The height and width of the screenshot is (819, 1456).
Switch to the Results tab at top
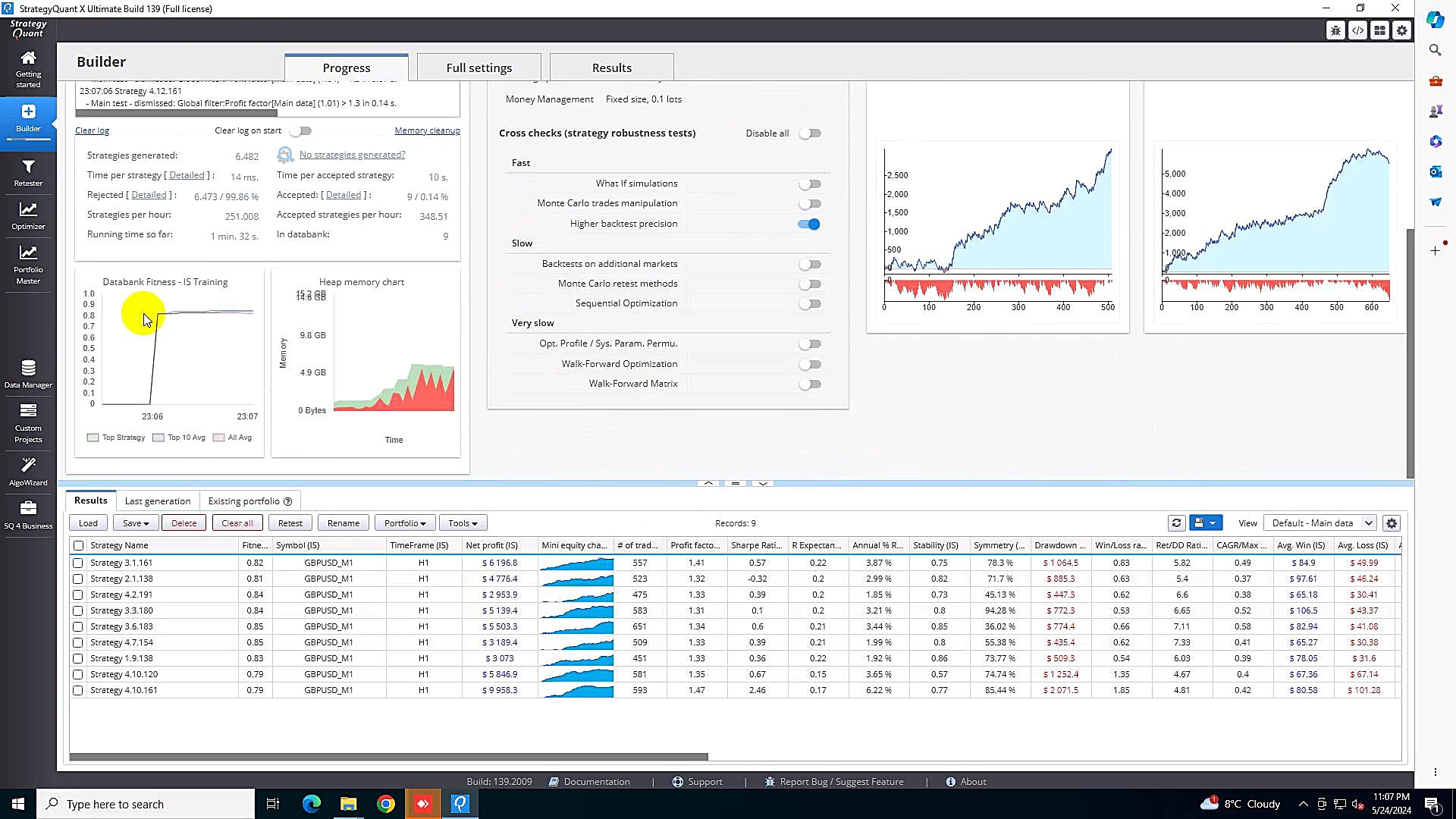[612, 67]
